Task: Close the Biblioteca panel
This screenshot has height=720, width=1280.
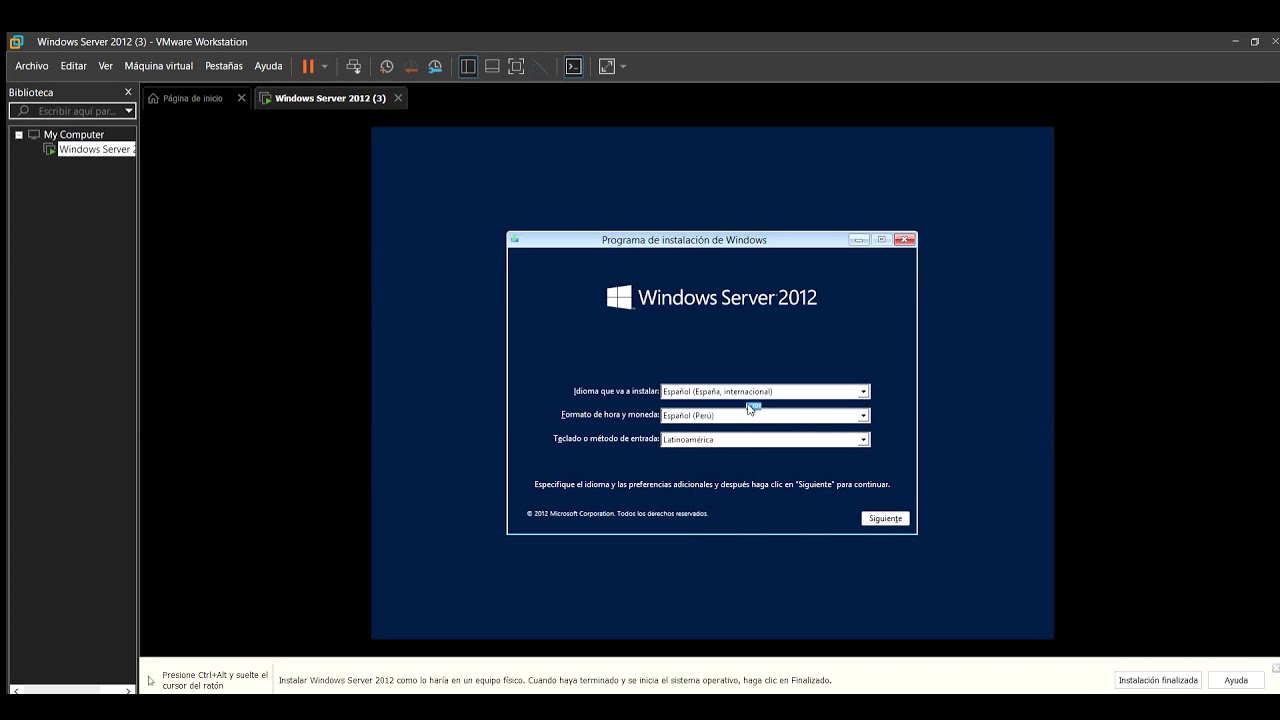Action: click(128, 92)
